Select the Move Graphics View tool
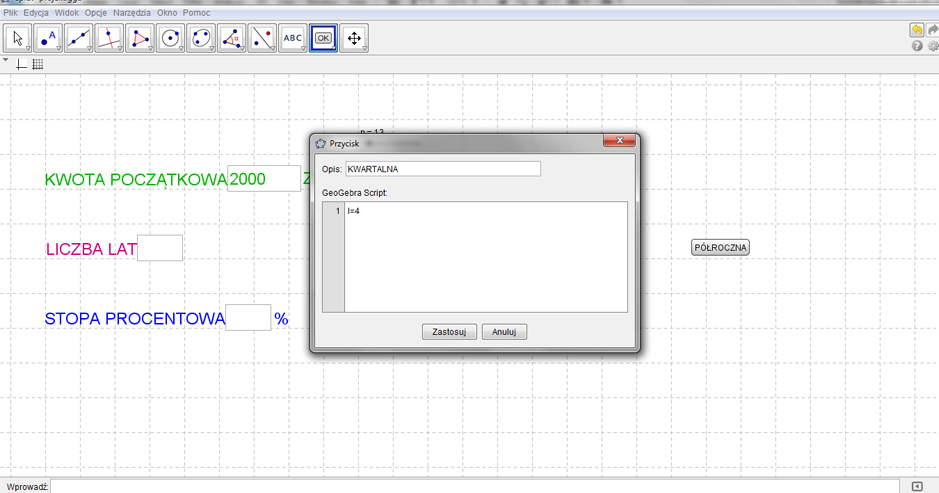Screen dimensions: 939x493 (x=354, y=38)
